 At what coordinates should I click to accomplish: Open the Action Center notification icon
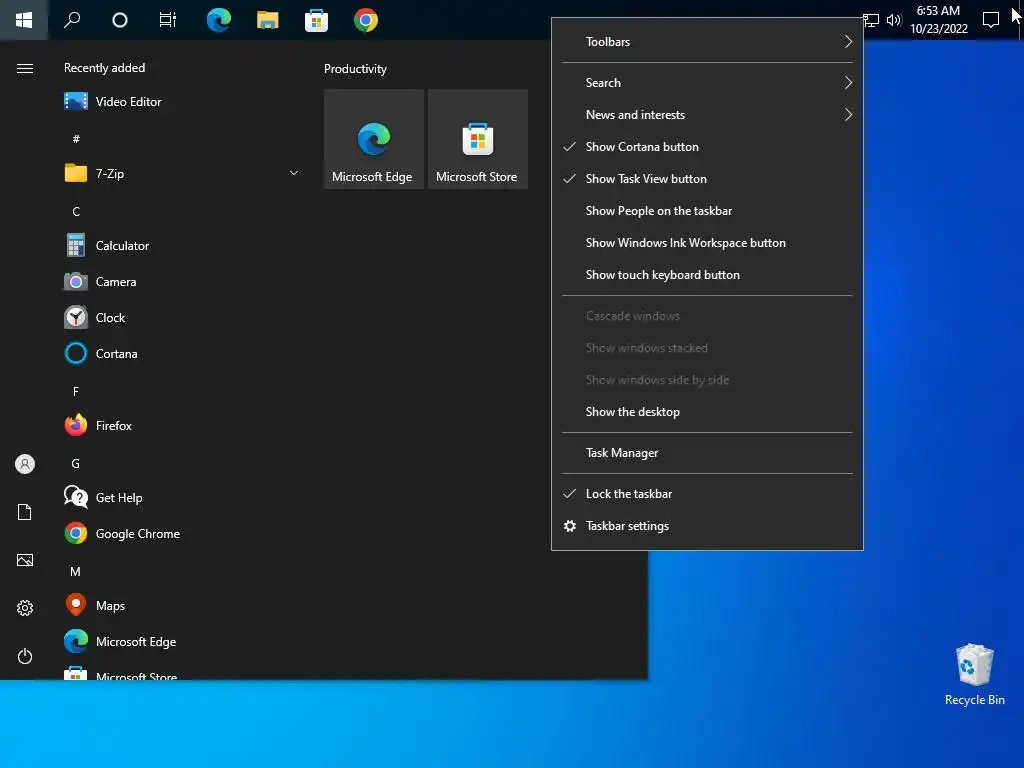991,20
